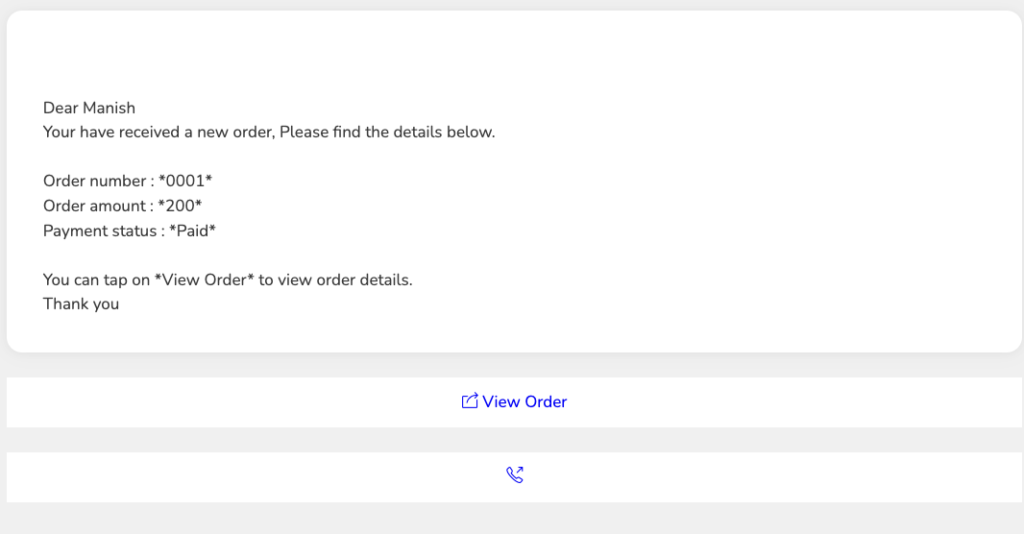
Task: Click the Order number *0001* line
Action: [128, 181]
